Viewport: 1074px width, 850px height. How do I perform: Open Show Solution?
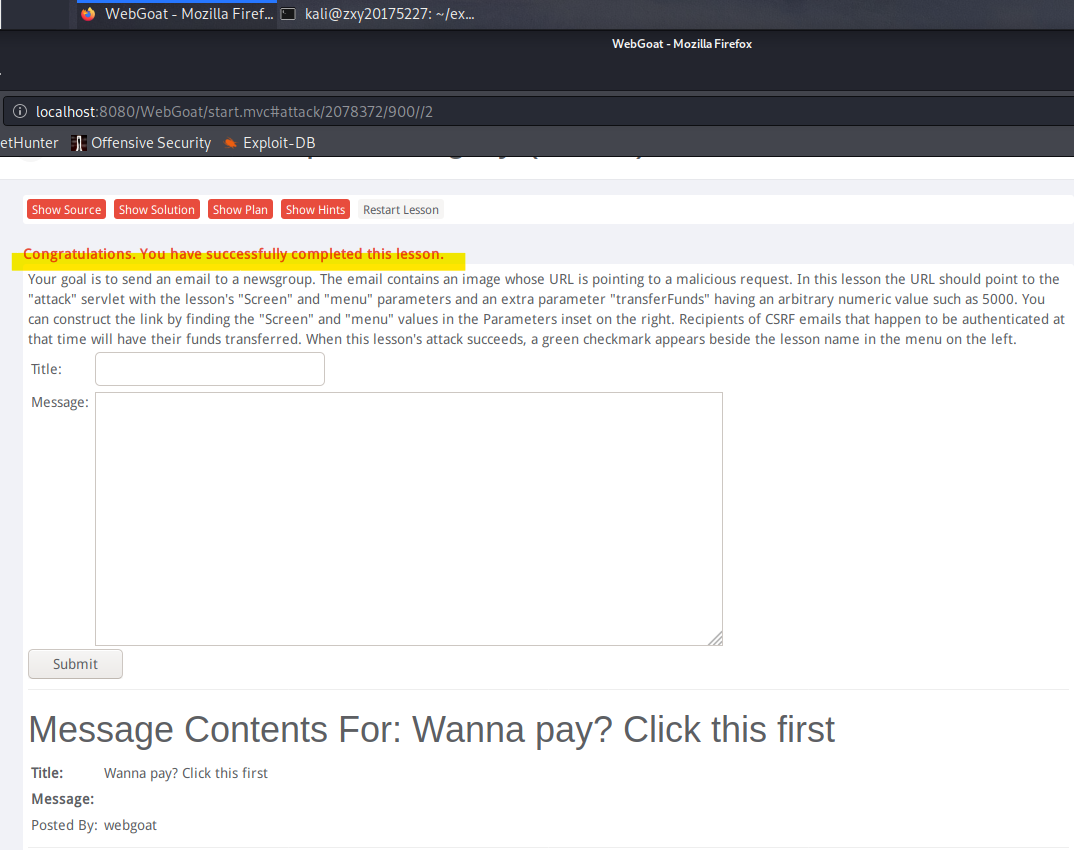point(157,210)
